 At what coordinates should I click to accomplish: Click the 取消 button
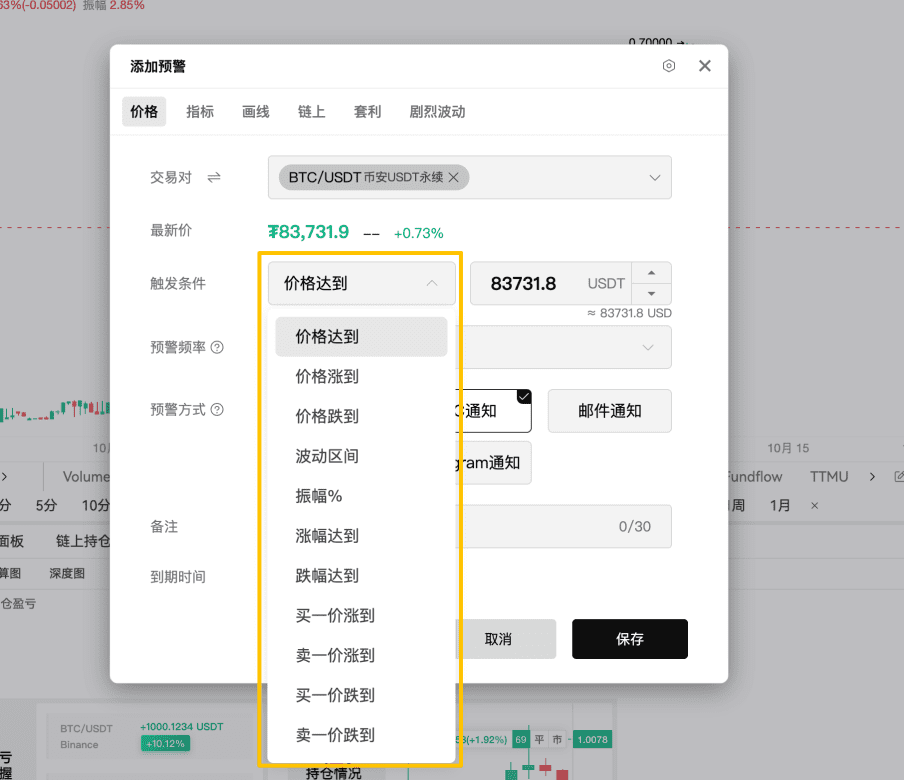coord(506,639)
